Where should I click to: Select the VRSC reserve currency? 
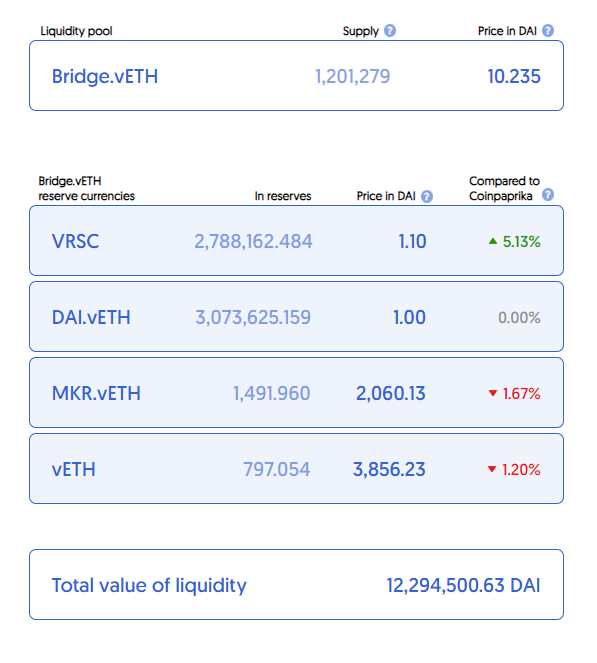pyautogui.click(x=75, y=241)
